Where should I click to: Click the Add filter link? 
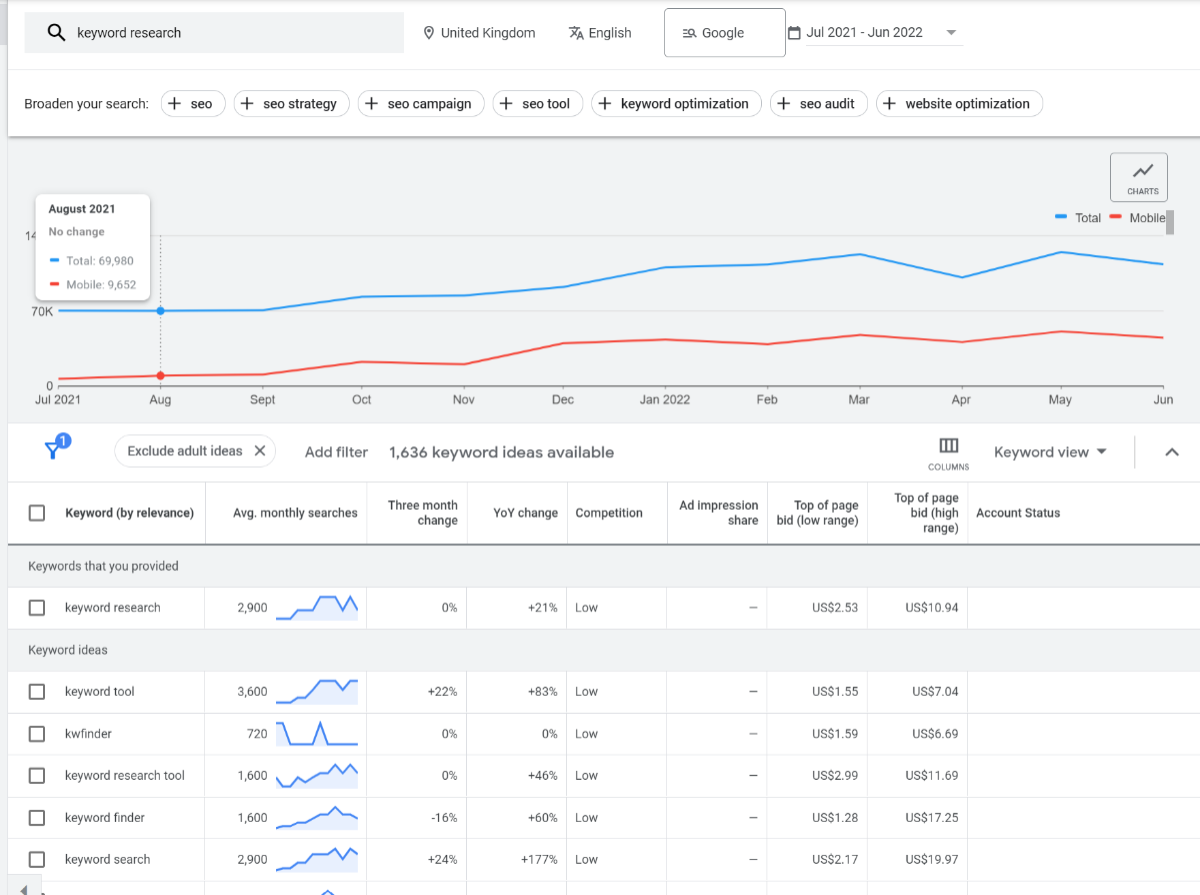(336, 452)
